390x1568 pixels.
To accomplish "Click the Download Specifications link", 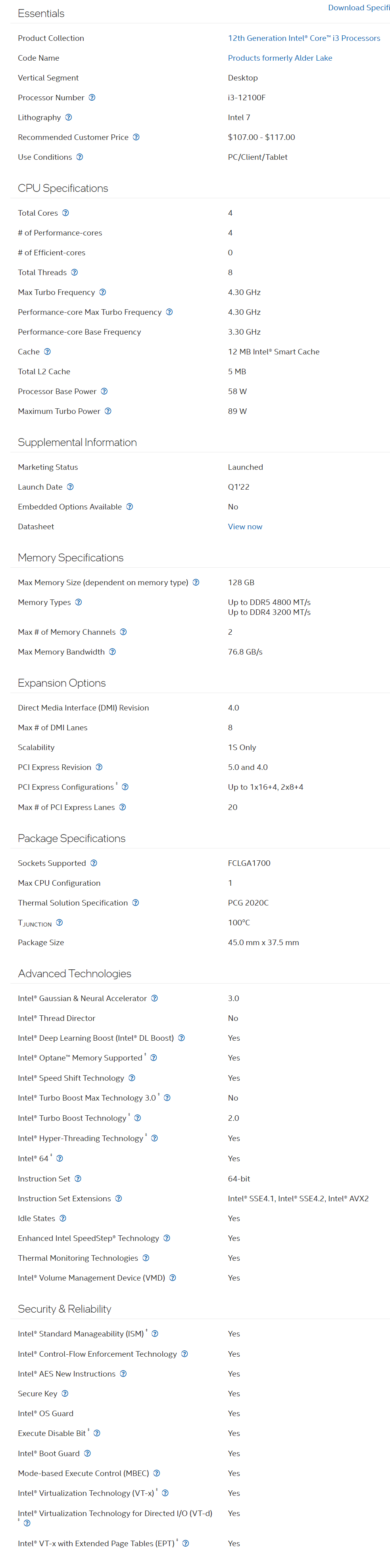I will (359, 8).
